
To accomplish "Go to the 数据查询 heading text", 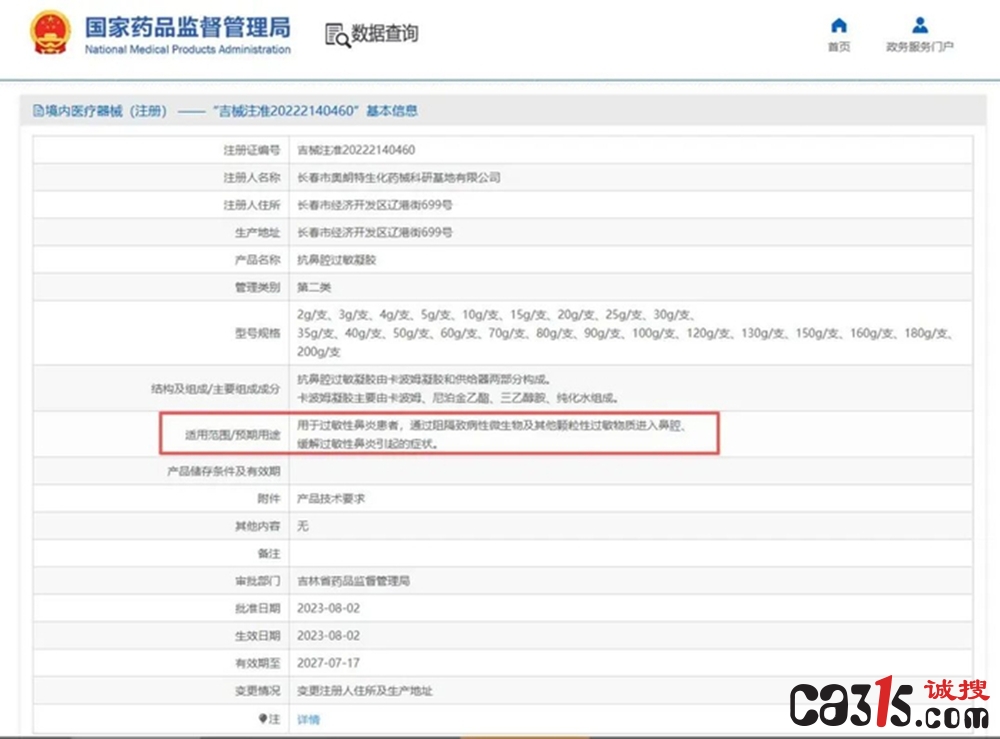I will (x=385, y=33).
